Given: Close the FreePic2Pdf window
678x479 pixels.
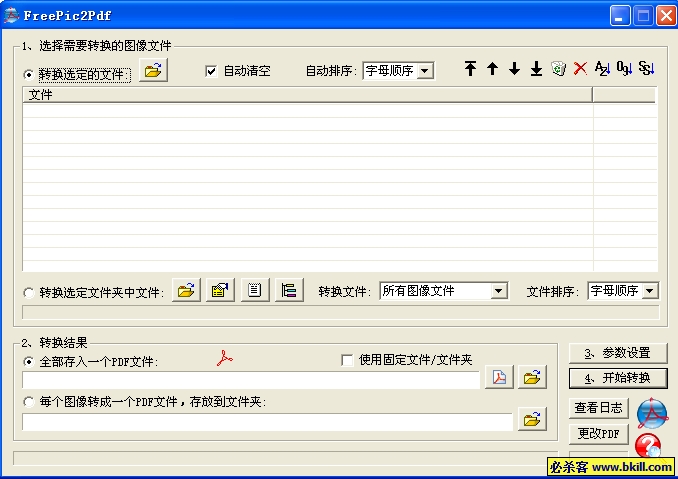Looking at the screenshot, I should click(x=666, y=16).
